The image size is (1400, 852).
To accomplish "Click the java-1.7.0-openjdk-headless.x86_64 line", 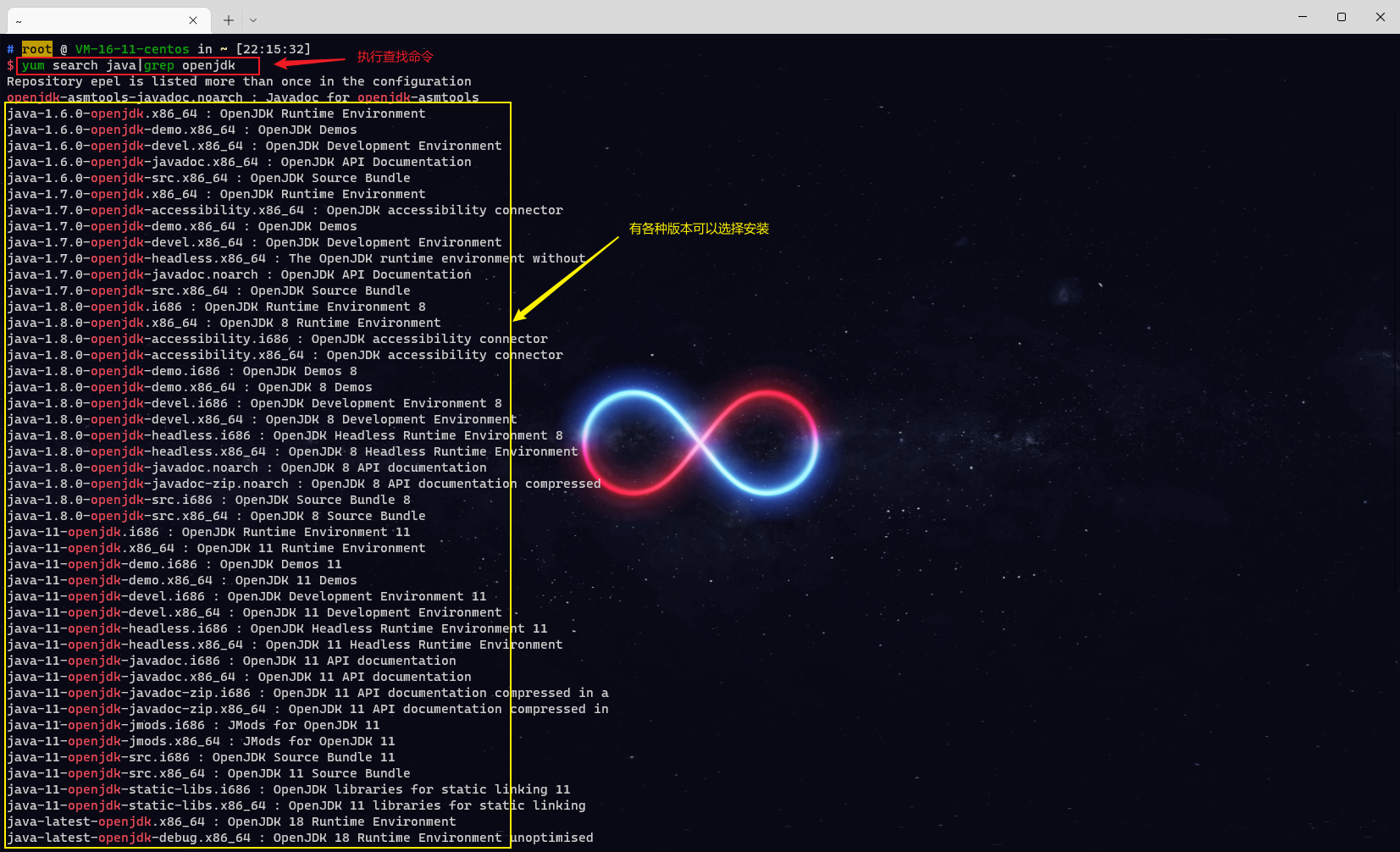I will click(x=296, y=258).
